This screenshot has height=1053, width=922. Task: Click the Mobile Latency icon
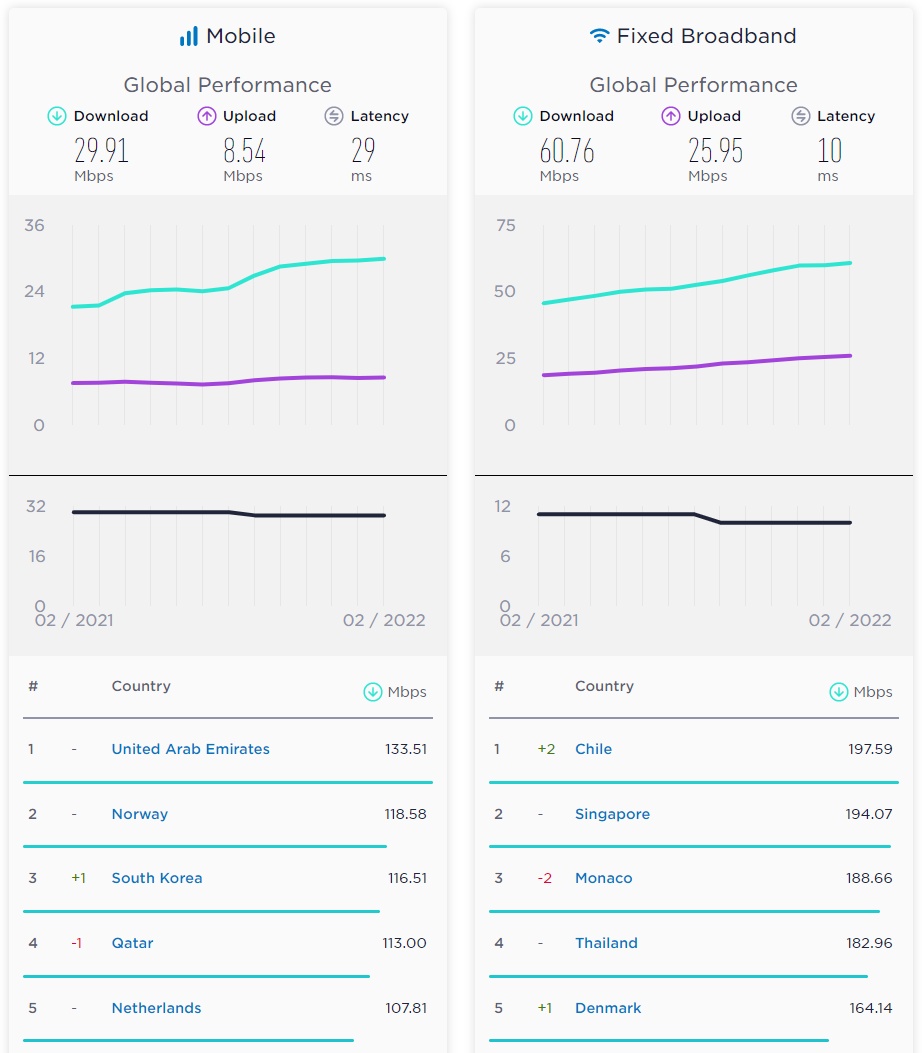(x=334, y=116)
